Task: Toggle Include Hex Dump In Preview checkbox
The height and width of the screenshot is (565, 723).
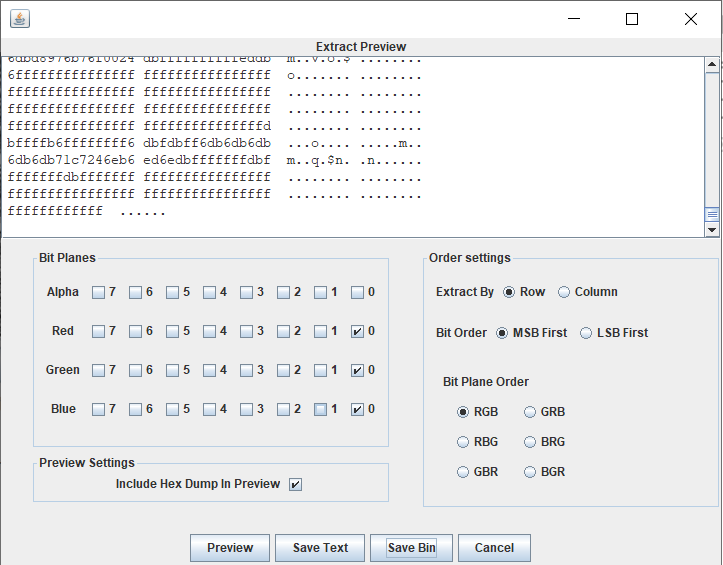Action: coord(295,484)
